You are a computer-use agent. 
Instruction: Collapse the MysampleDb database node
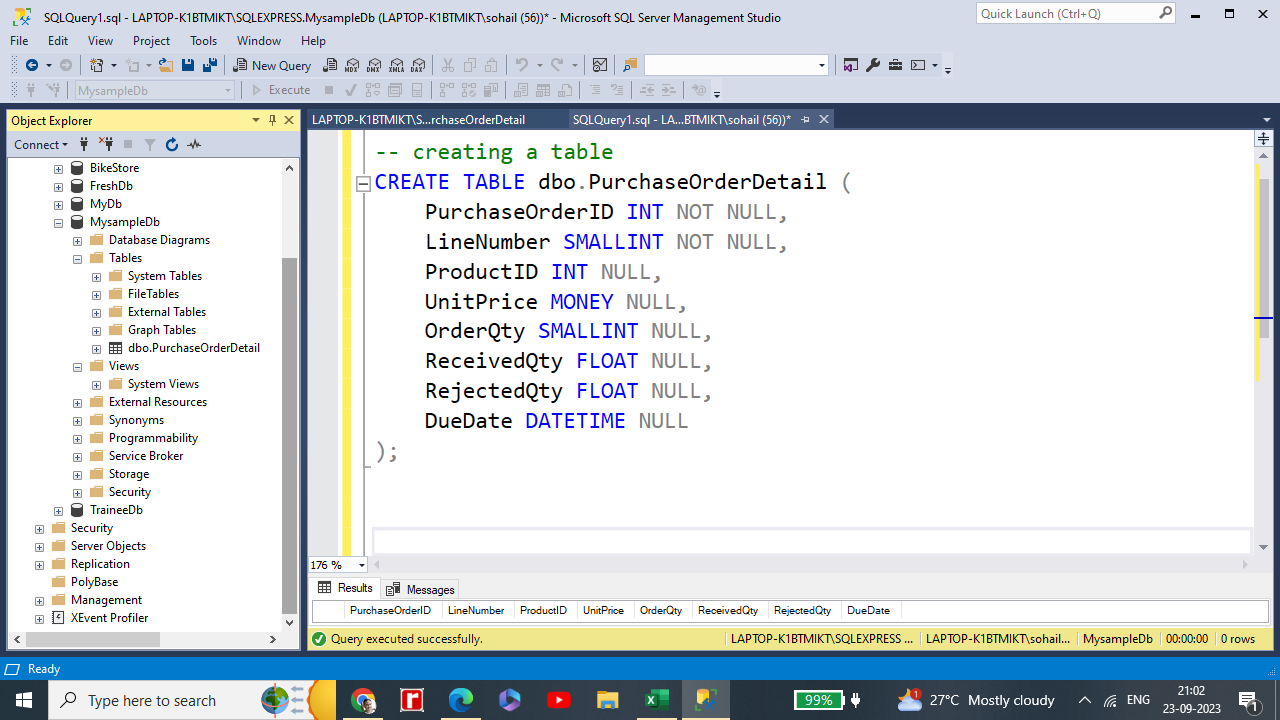(58, 222)
